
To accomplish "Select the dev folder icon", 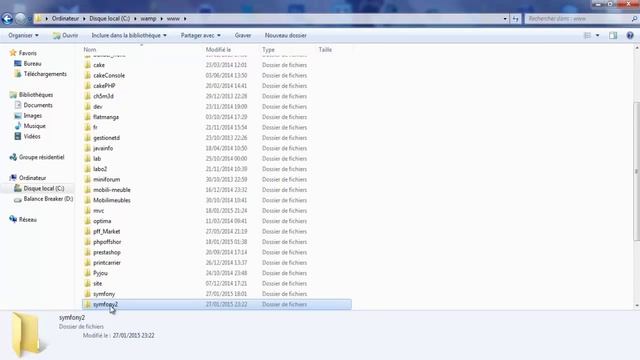I will point(87,107).
